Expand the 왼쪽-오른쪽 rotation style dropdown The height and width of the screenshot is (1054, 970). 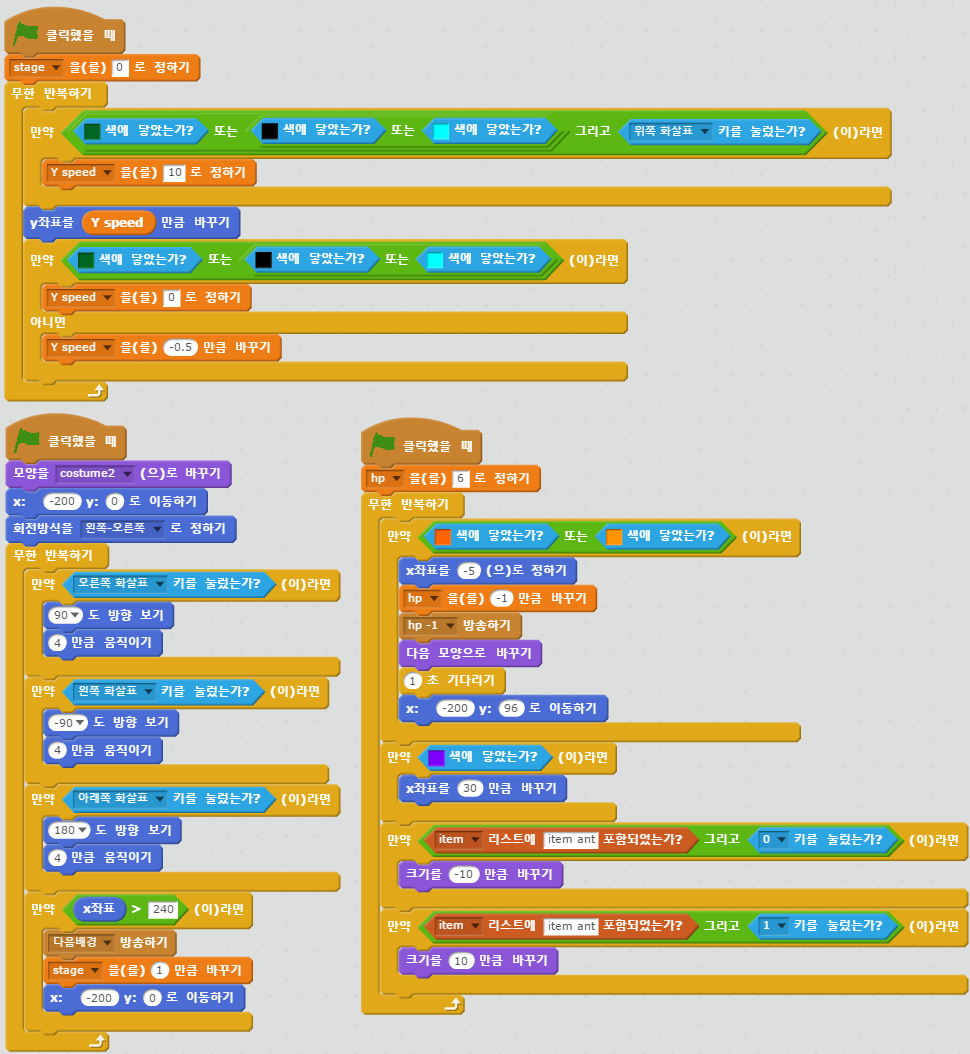[x=156, y=528]
